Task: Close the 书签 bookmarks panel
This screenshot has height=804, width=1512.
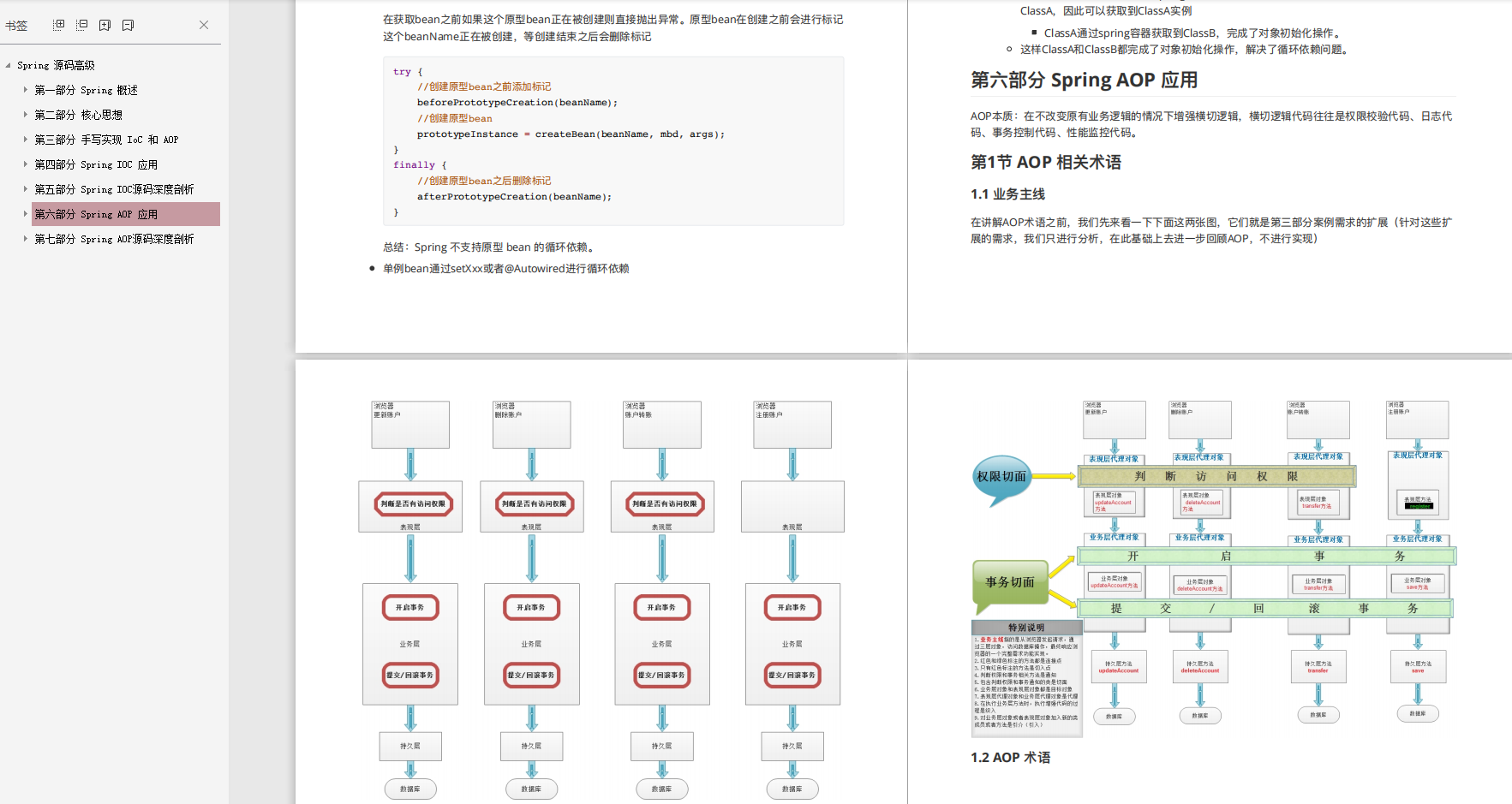Action: 204,25
